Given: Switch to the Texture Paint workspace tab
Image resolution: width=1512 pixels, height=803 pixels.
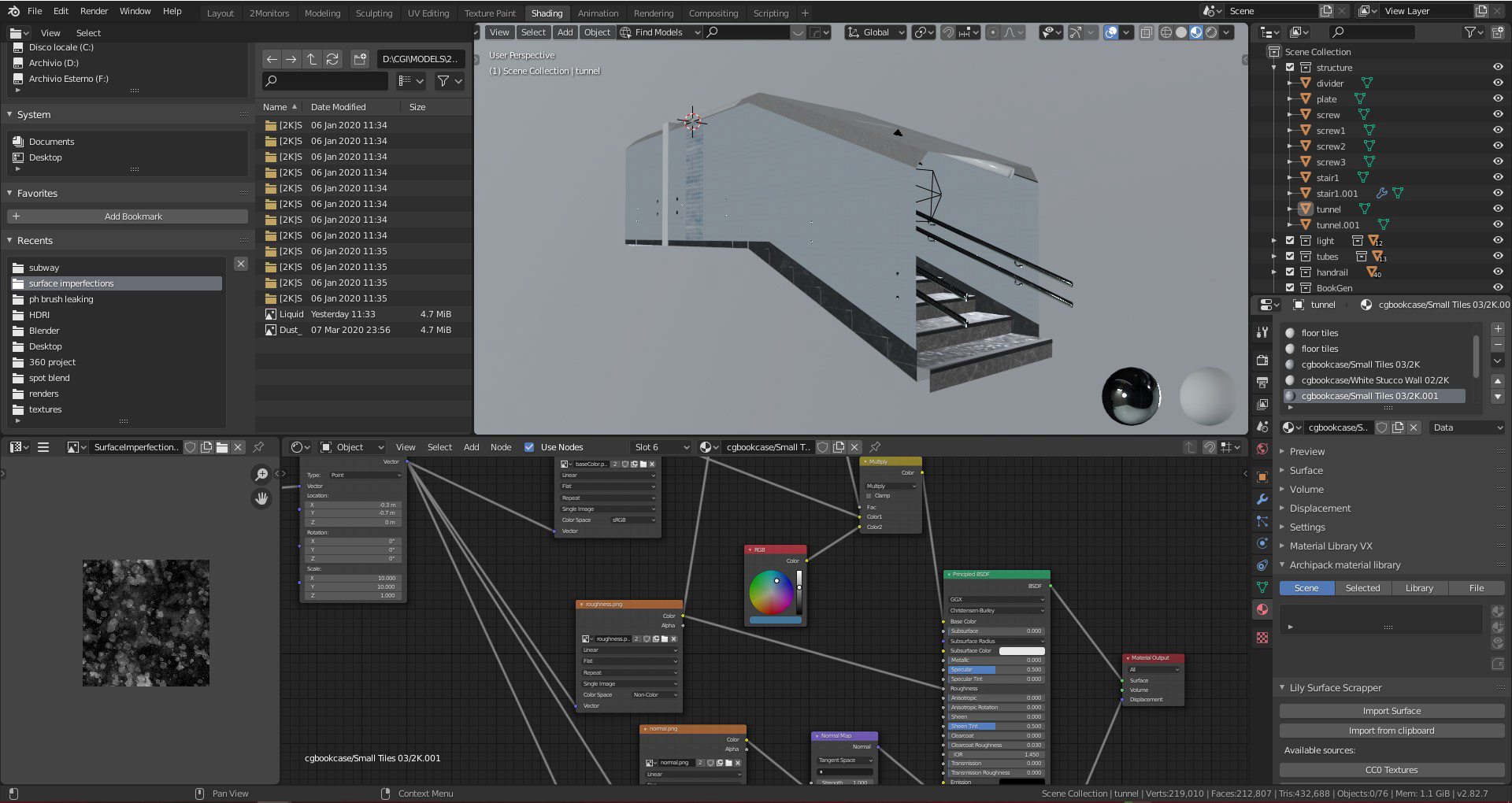Looking at the screenshot, I should click(x=490, y=13).
